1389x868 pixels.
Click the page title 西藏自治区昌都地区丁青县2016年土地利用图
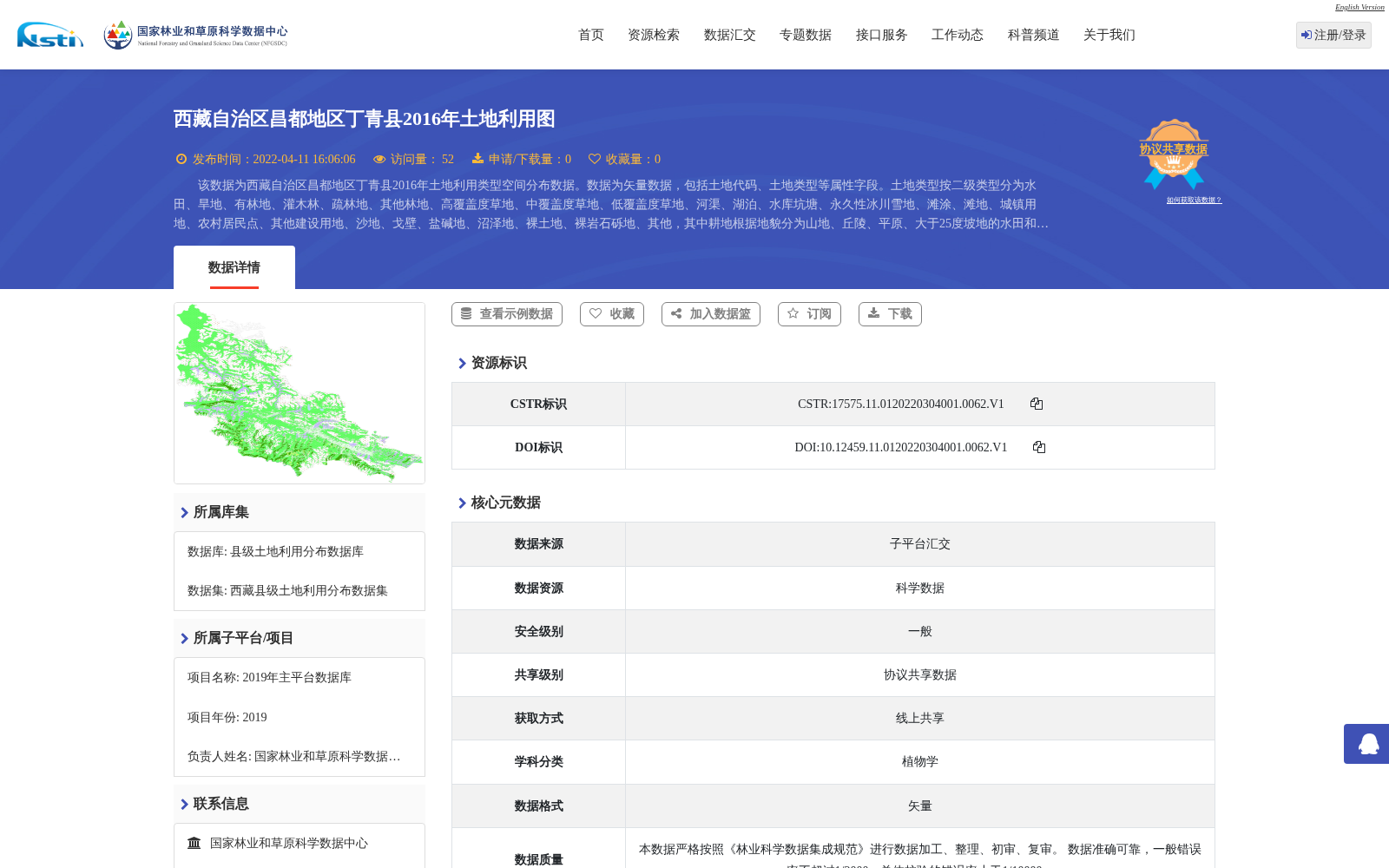(x=364, y=119)
